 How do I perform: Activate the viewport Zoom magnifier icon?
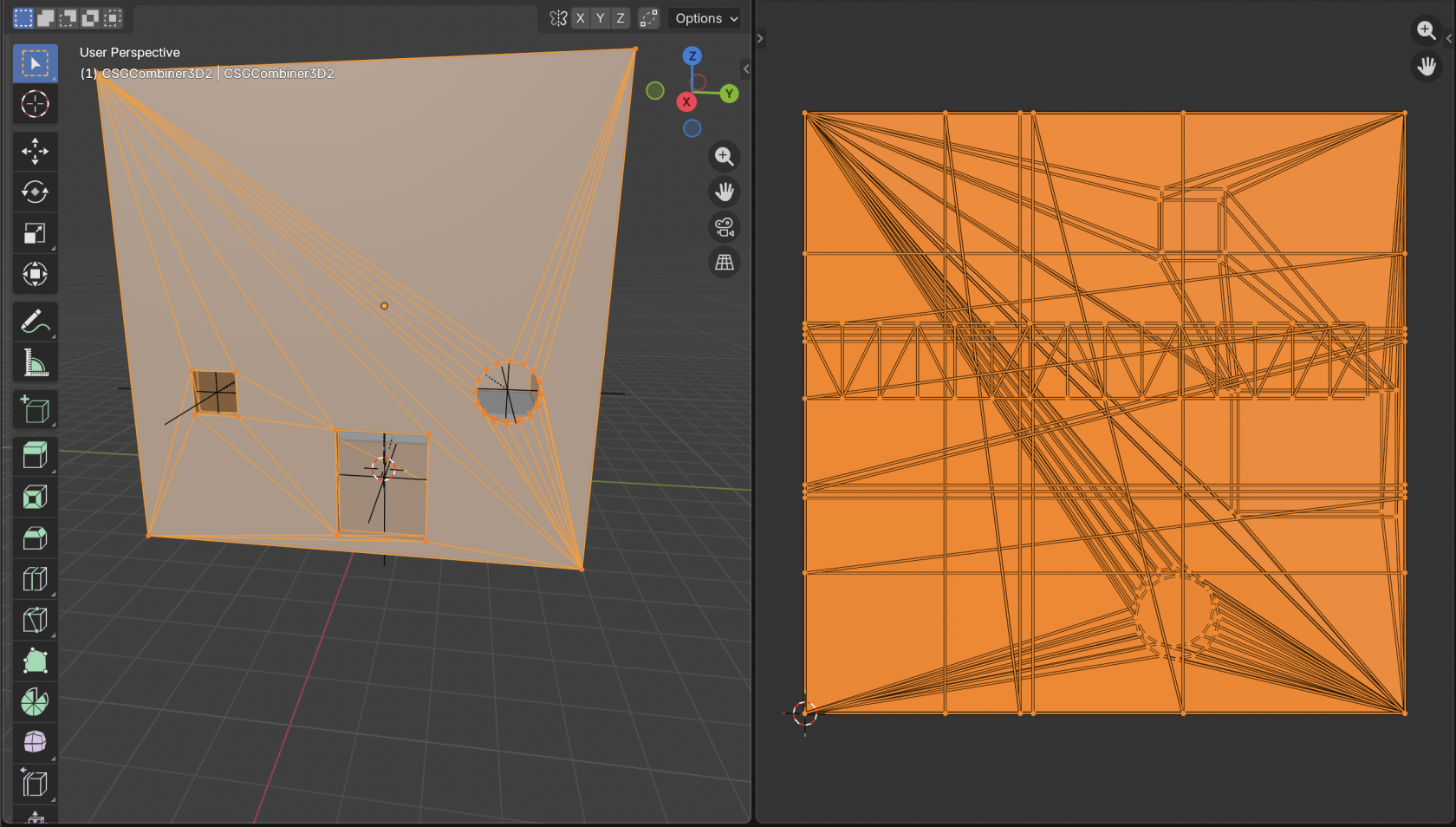[x=725, y=157]
